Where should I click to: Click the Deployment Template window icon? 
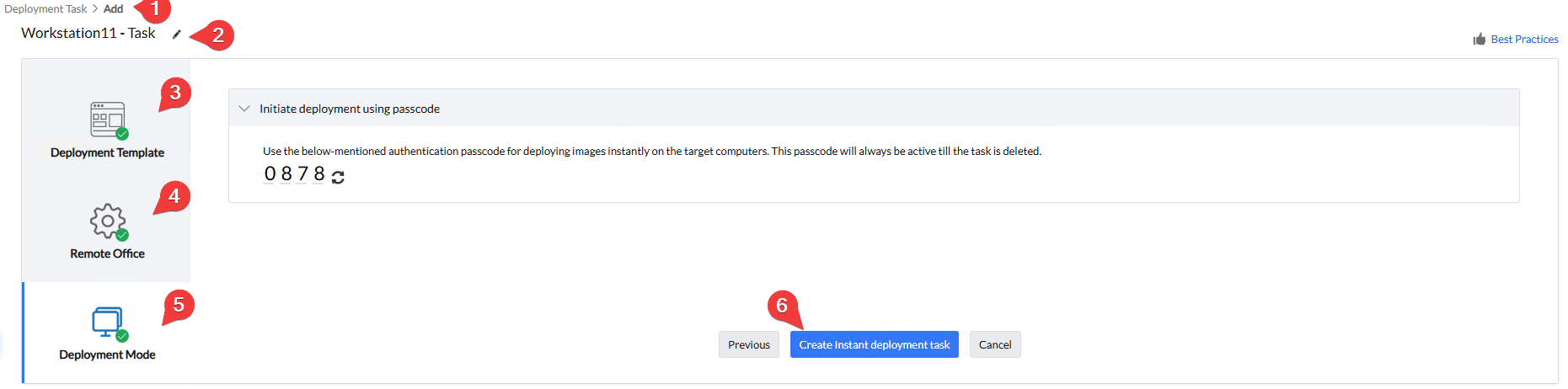tap(108, 120)
